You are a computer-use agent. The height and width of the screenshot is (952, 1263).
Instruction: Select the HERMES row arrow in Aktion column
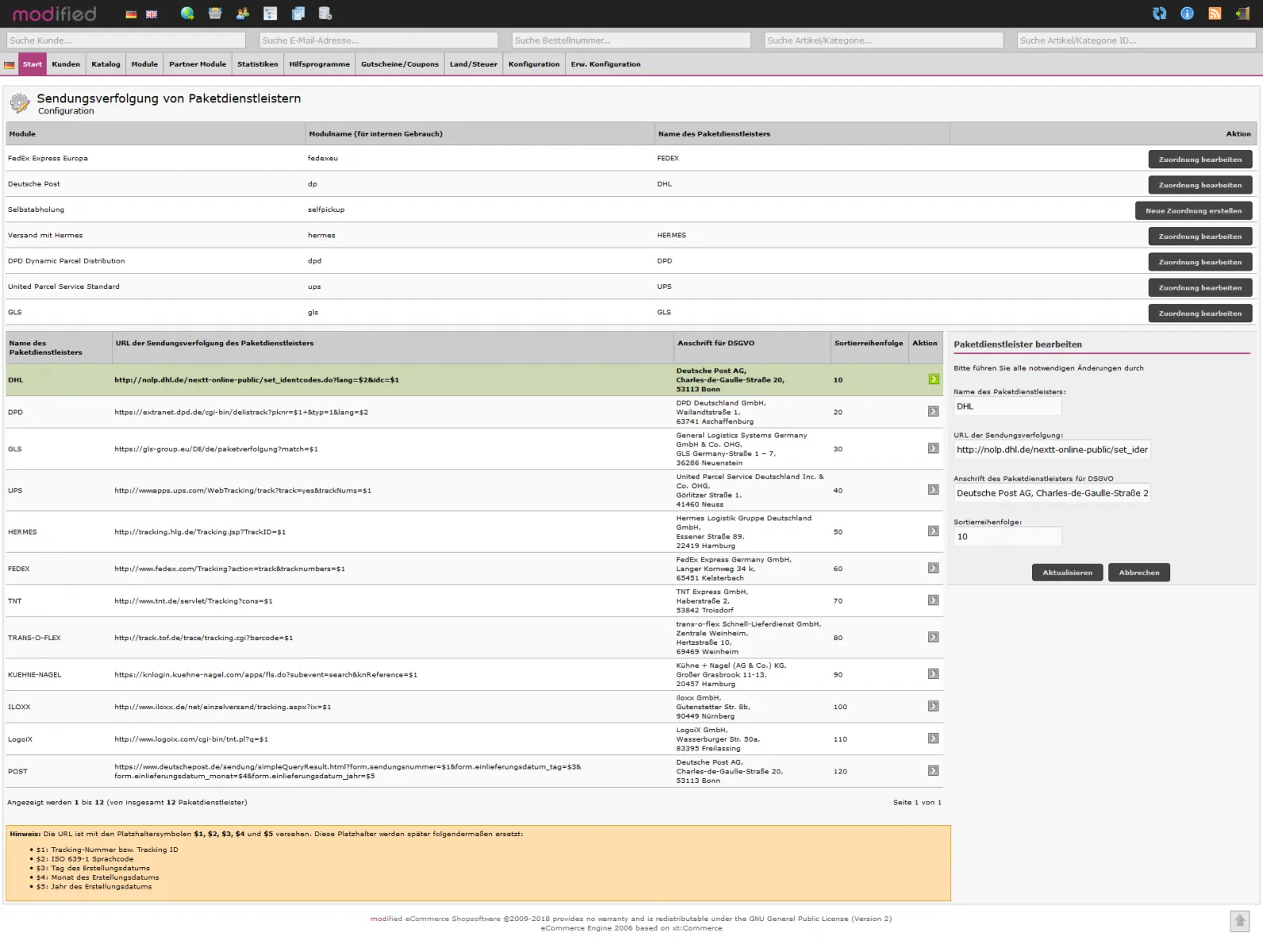pyautogui.click(x=933, y=532)
